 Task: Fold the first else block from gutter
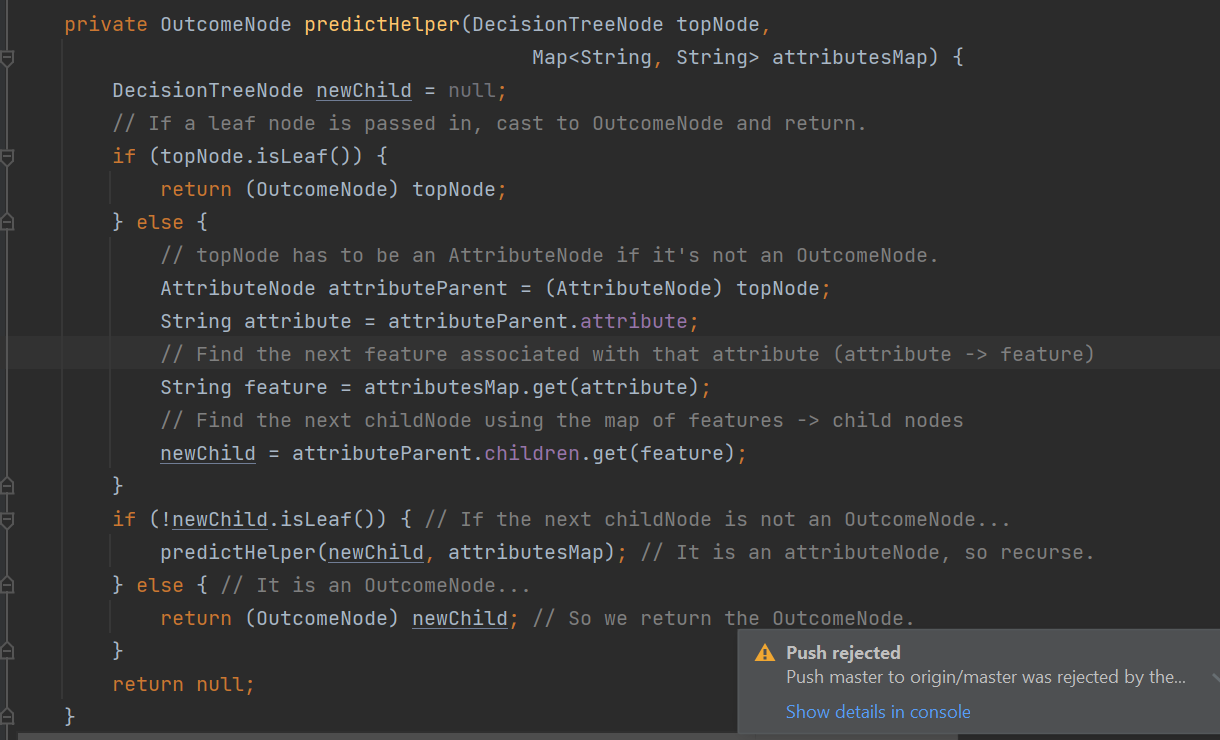click(x=8, y=222)
